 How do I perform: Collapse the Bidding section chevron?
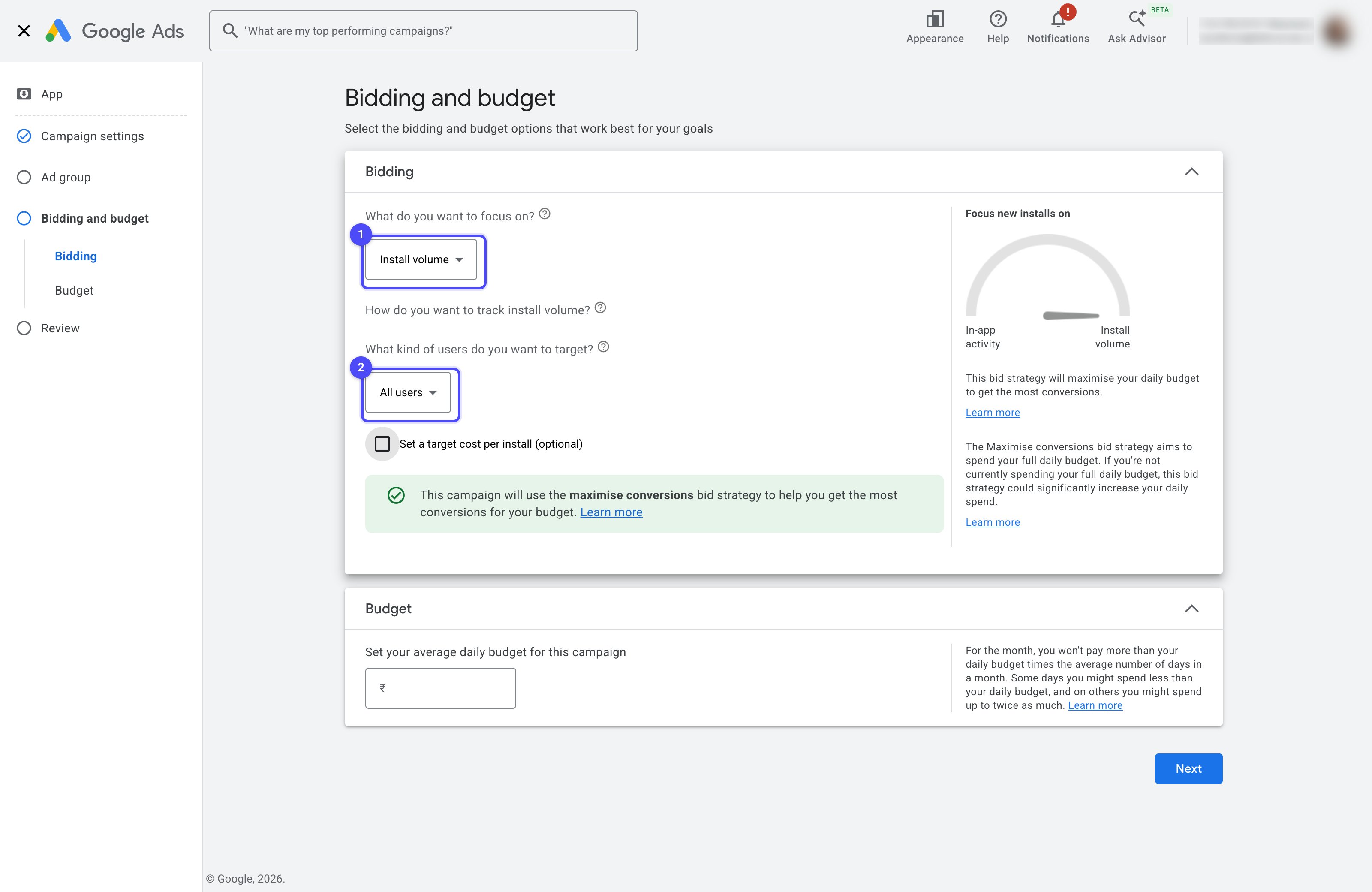[x=1191, y=172]
